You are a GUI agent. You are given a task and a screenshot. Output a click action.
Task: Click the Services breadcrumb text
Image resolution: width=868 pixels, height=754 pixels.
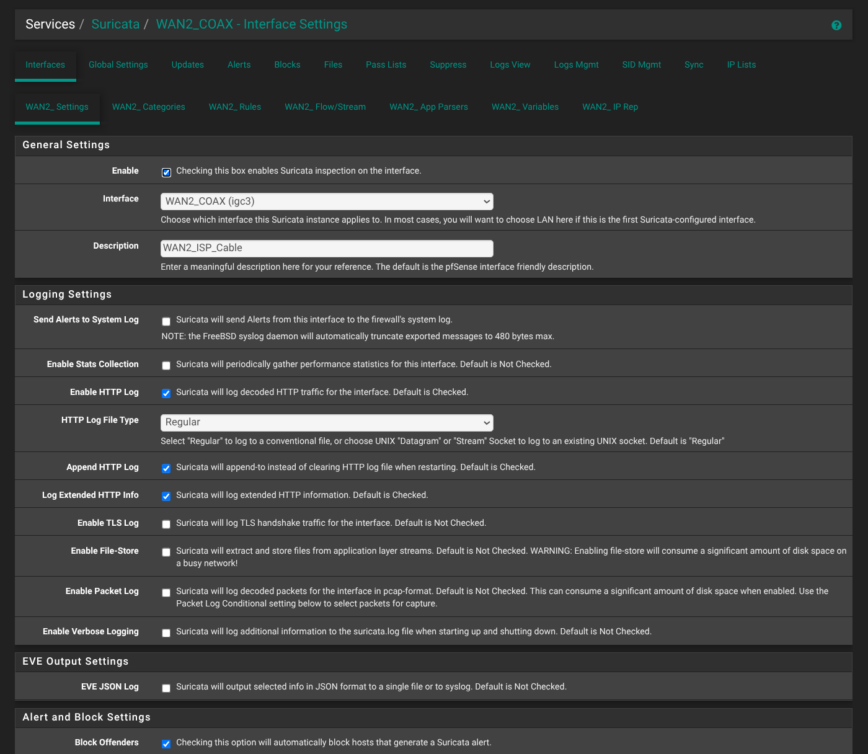[x=50, y=24]
